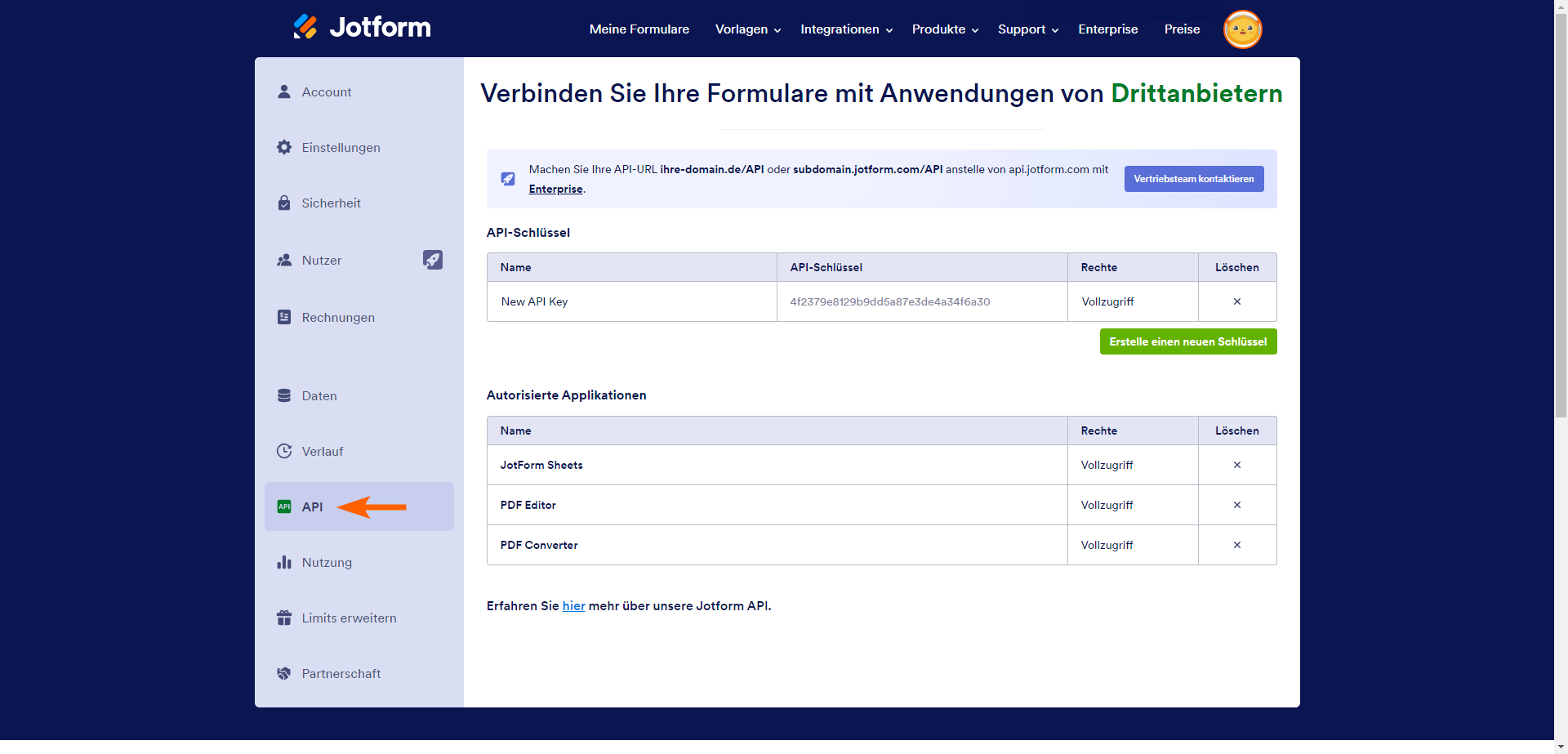Open the Enterprise page from top nav
The width and height of the screenshot is (1568, 754).
1108,29
